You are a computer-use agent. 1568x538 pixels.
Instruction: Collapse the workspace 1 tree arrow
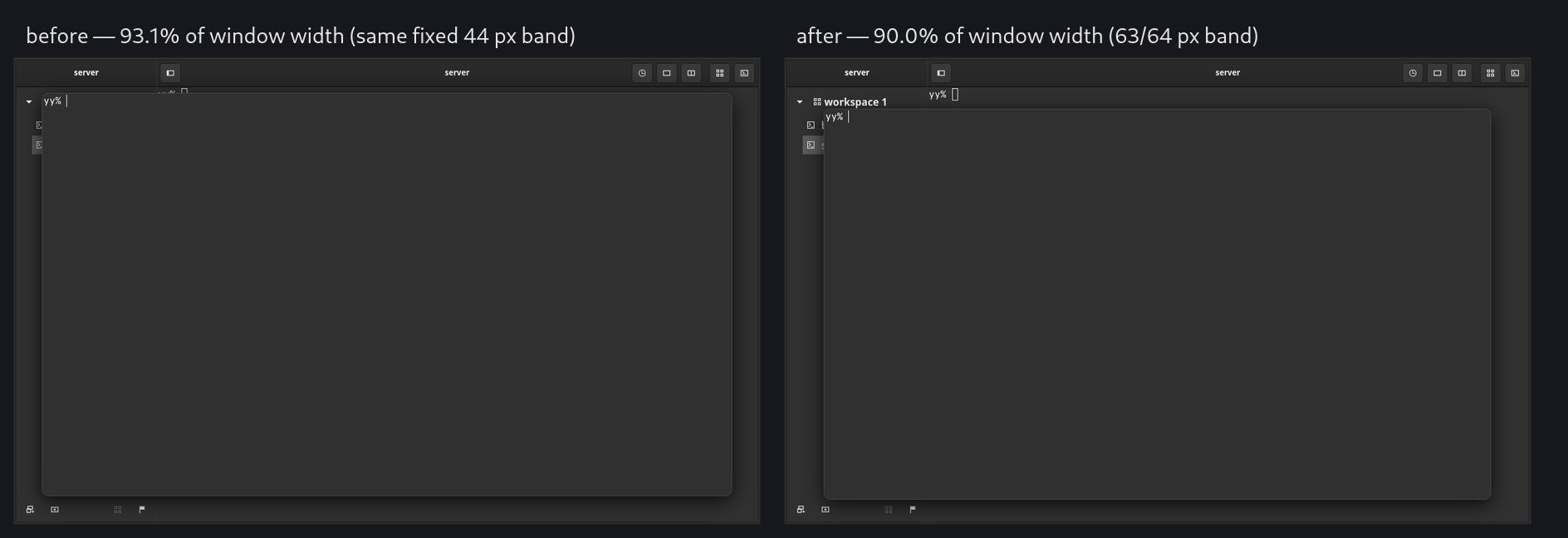pos(800,102)
